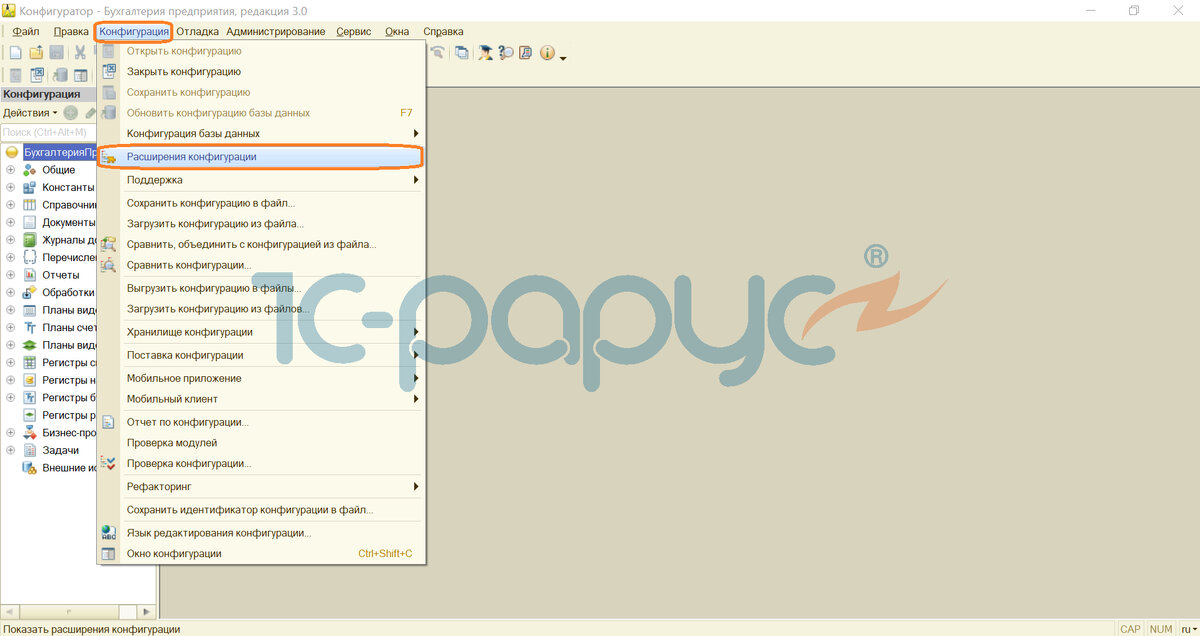Click the database cylinder icon in second toolbar row
The width and height of the screenshot is (1200, 636).
point(61,75)
